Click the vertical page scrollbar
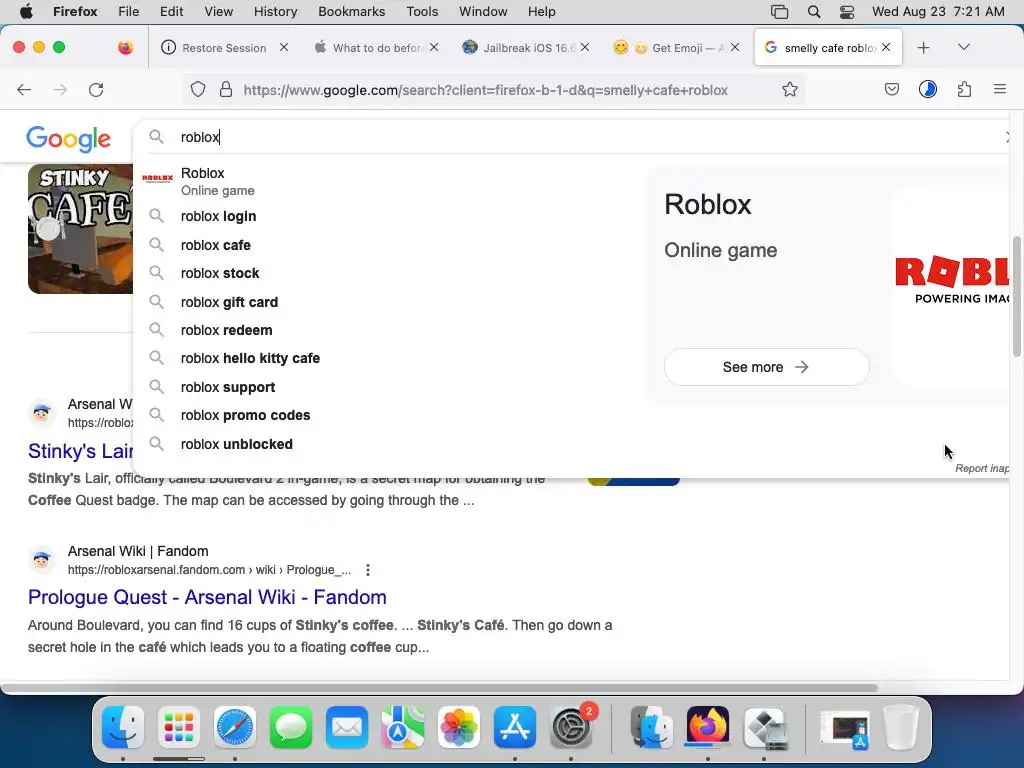The image size is (1024, 768). (1016, 296)
